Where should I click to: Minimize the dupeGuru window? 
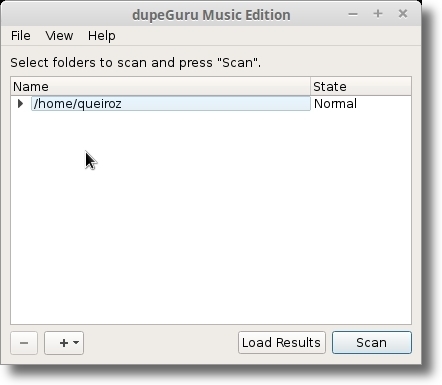click(353, 14)
